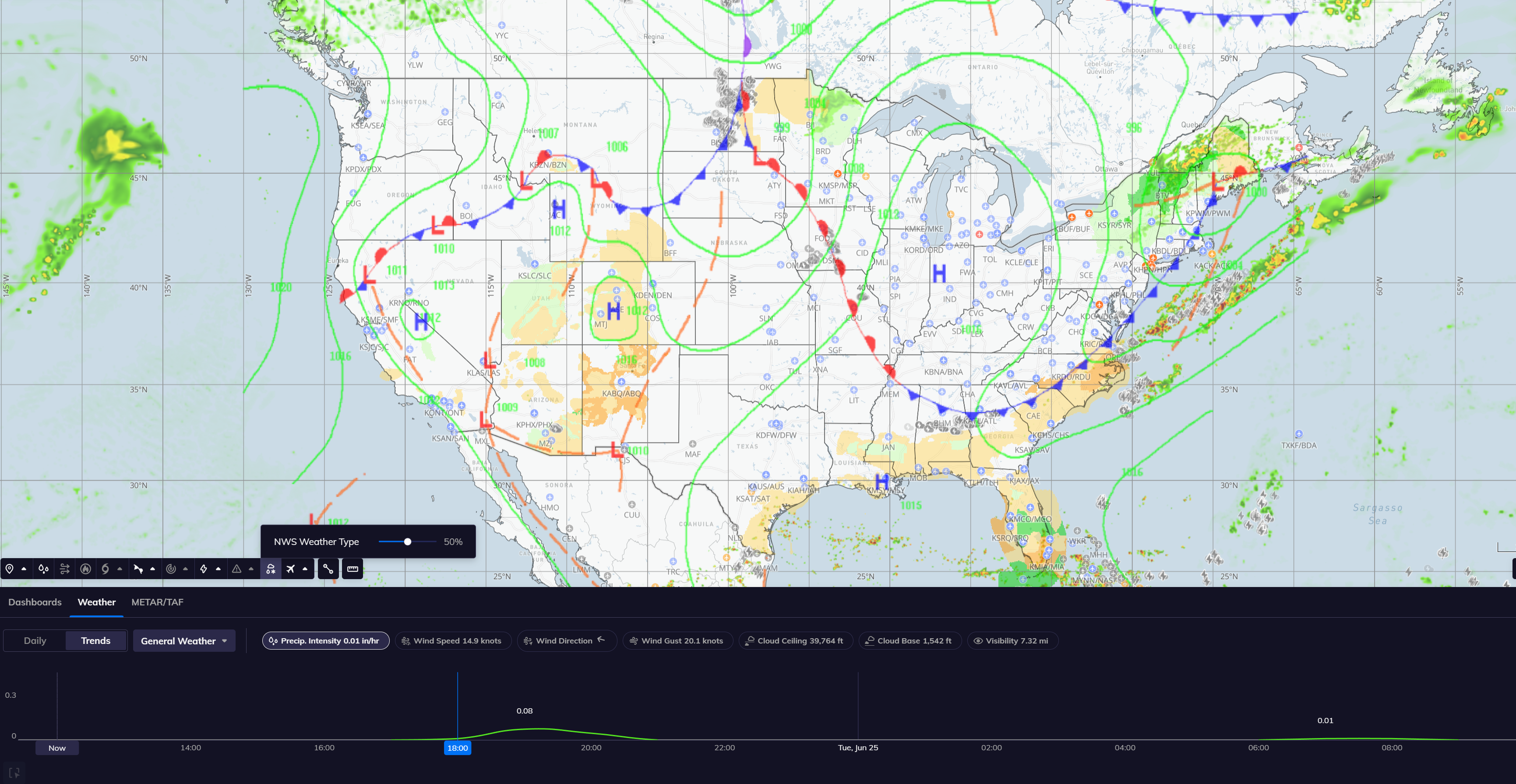Toggle the weather fronts layer icon
Image resolution: width=1516 pixels, height=784 pixels.
[138, 569]
